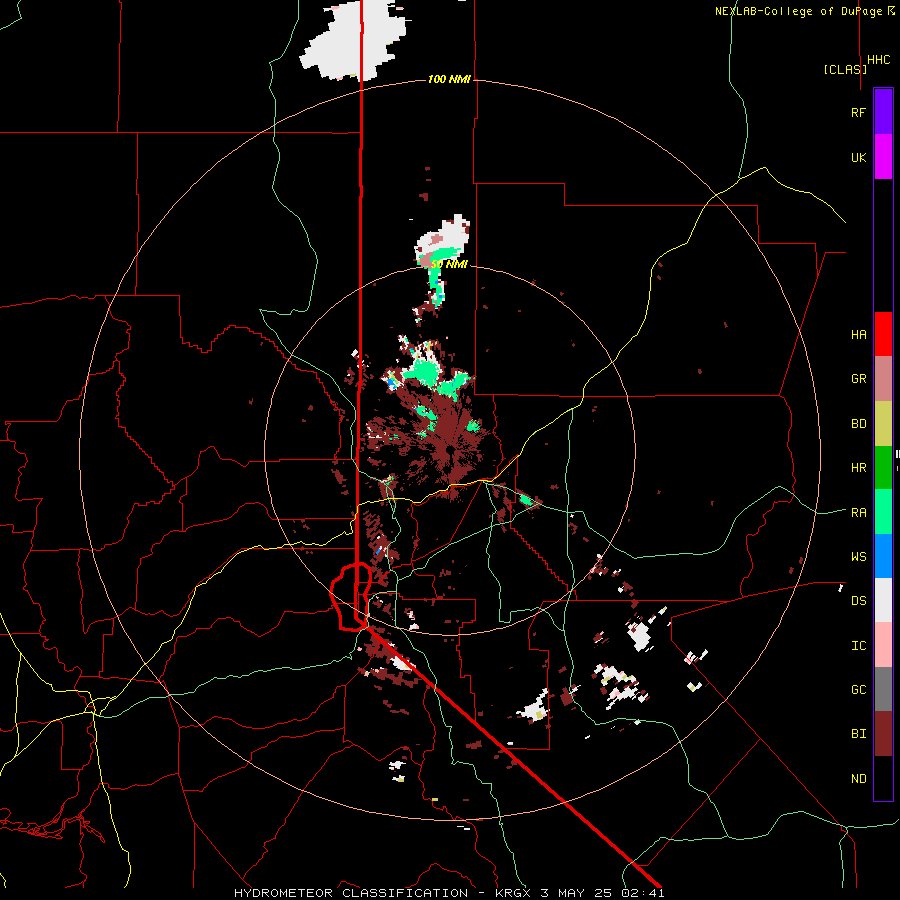Image resolution: width=900 pixels, height=900 pixels.
Task: Click the HR legend label
Action: [858, 468]
